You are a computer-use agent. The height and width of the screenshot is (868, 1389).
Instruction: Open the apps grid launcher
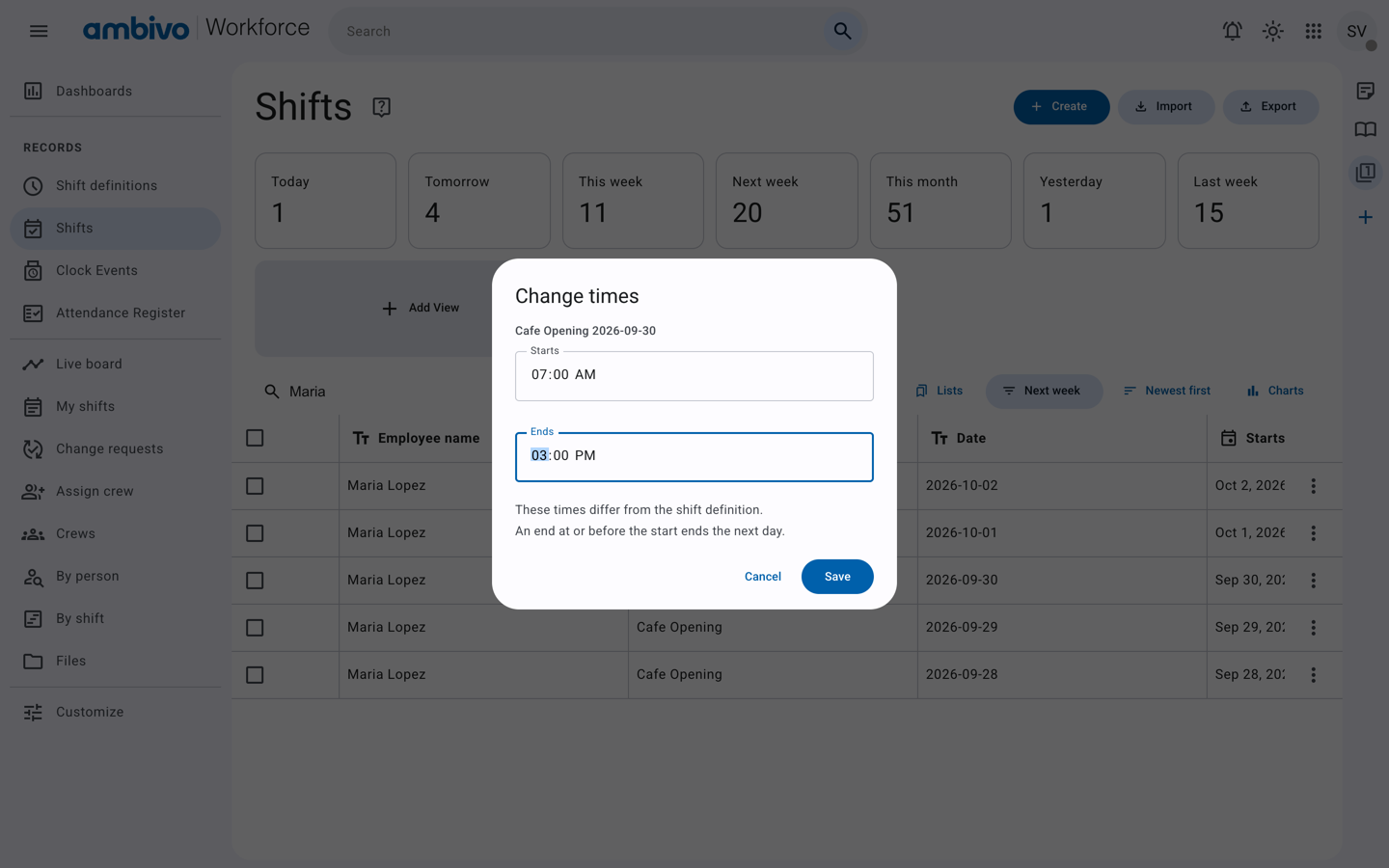pos(1313,31)
